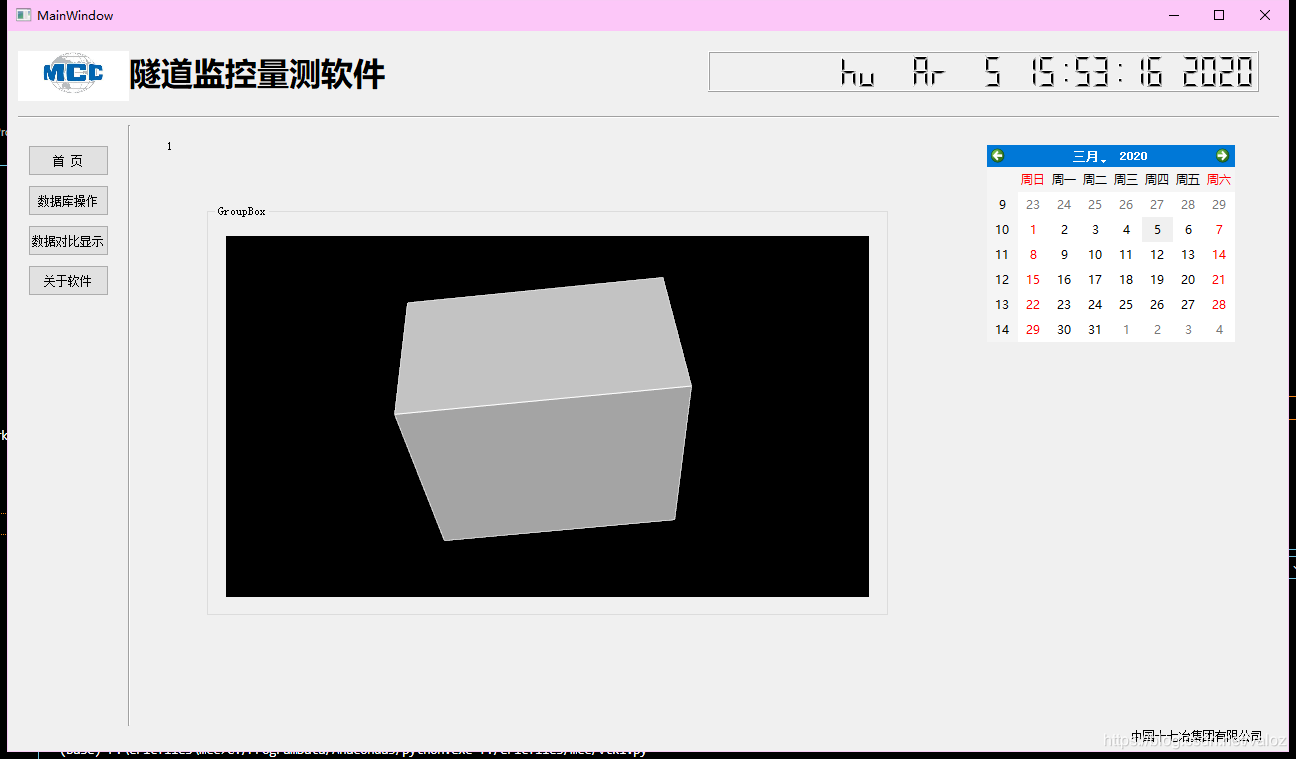Click the 周三 weekday header

point(1126,179)
